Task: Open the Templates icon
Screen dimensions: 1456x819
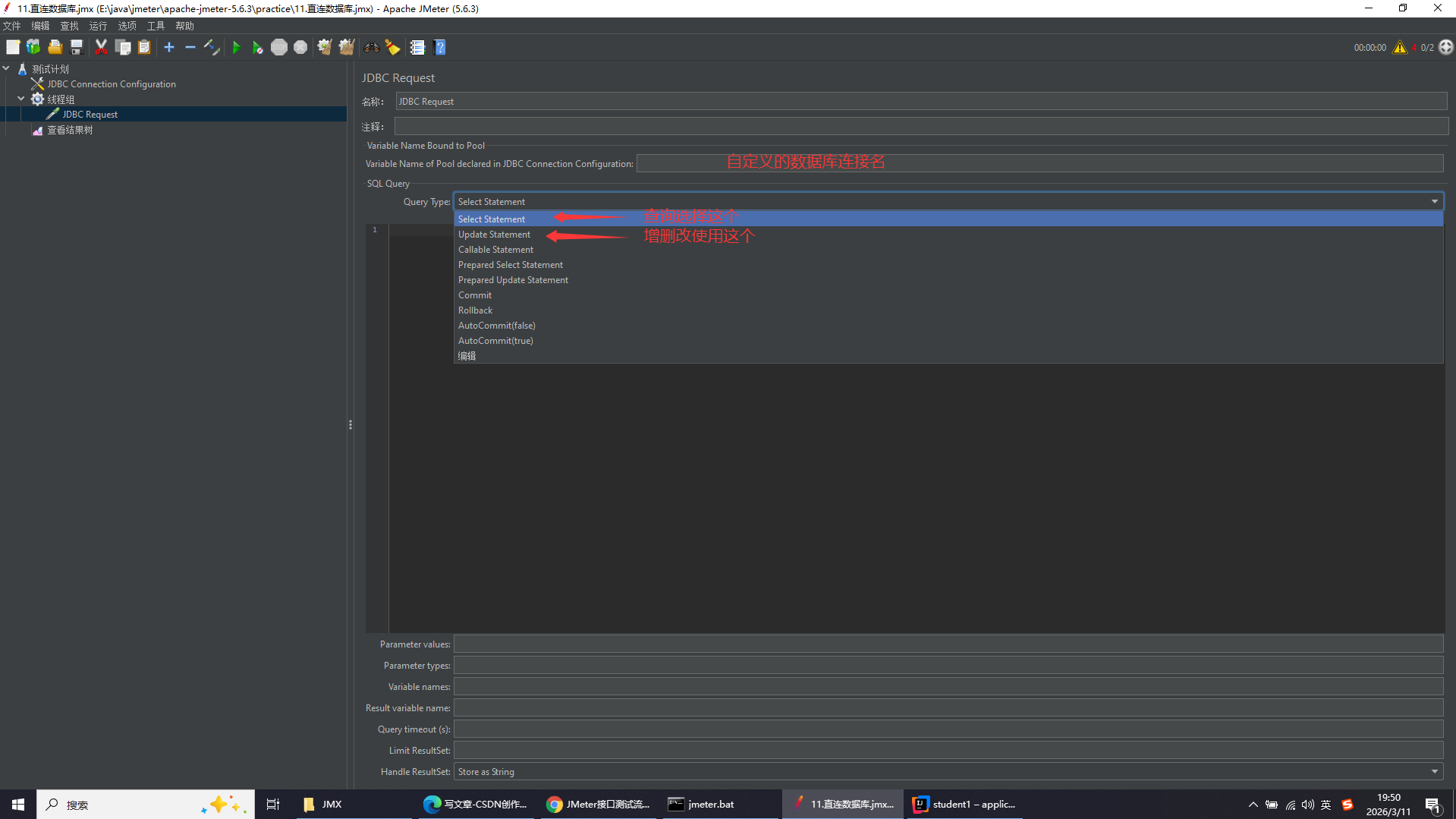Action: pyautogui.click(x=33, y=47)
